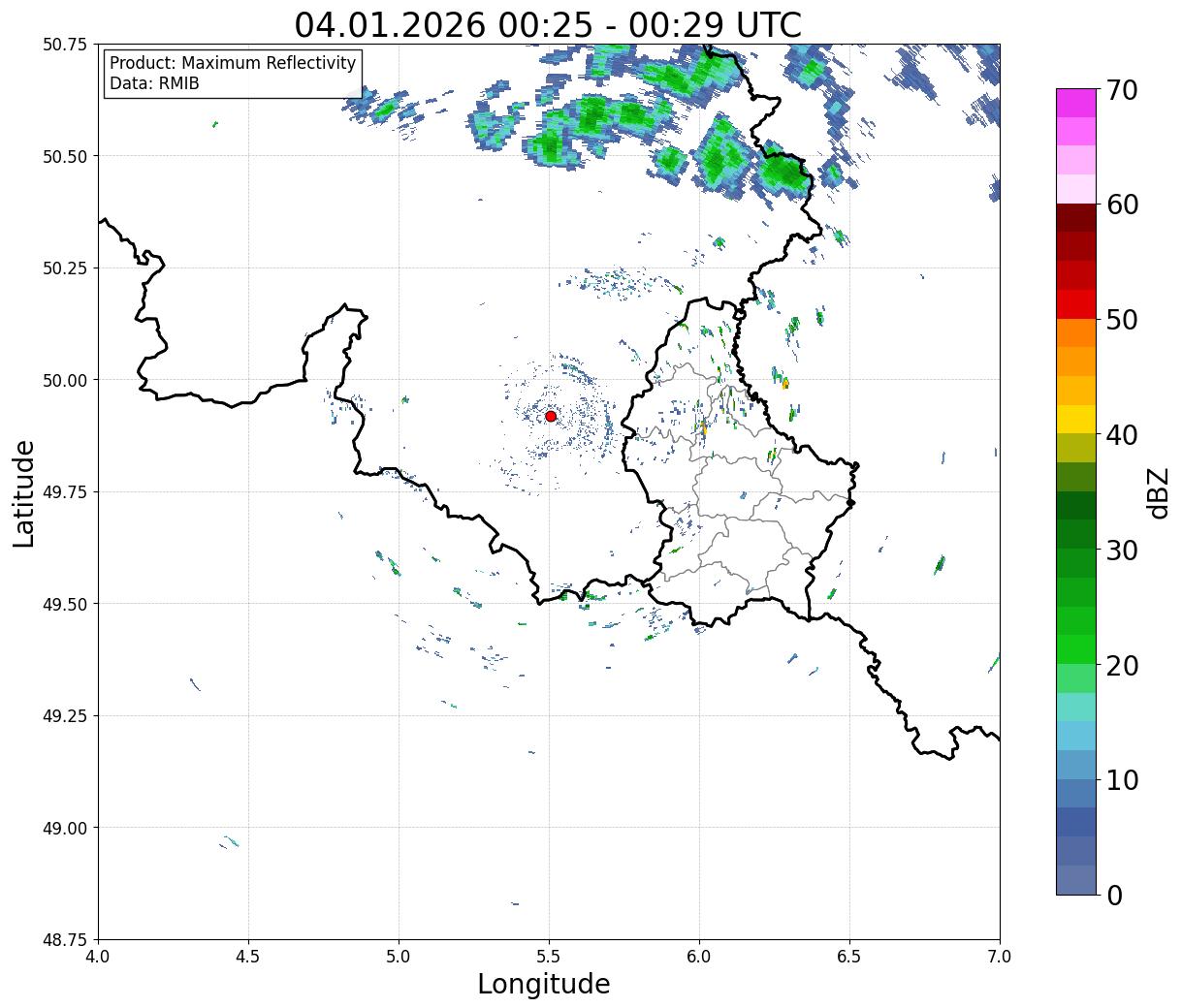The height and width of the screenshot is (1008, 1182).
Task: Click the yellow swatch just above 40 dBZ
Action: (x=1076, y=420)
